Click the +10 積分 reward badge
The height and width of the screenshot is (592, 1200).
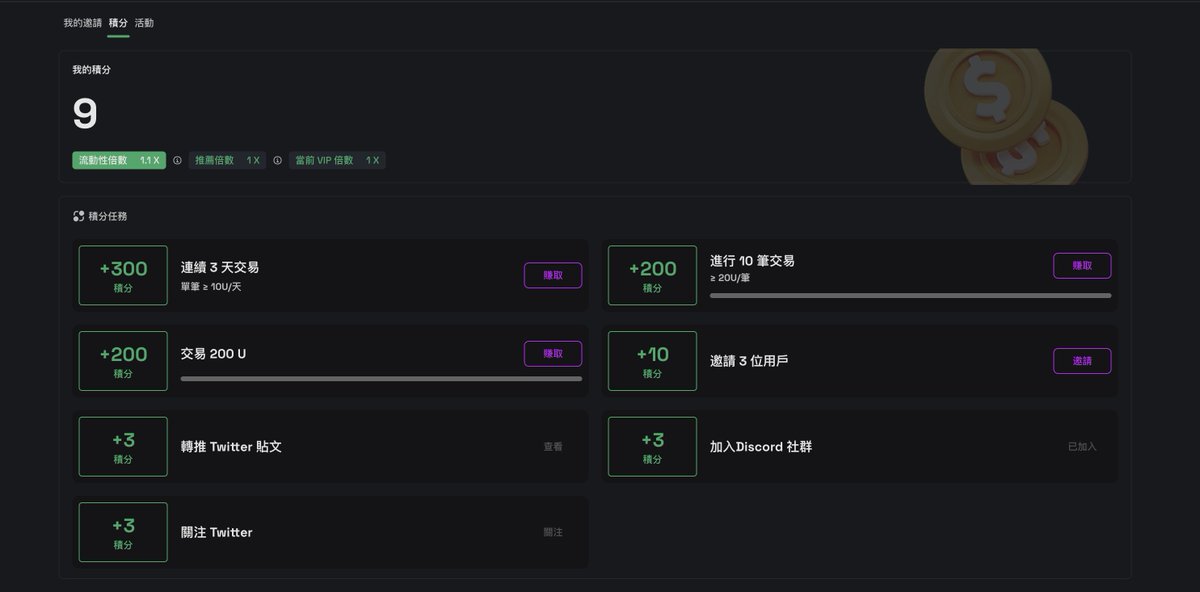point(652,361)
